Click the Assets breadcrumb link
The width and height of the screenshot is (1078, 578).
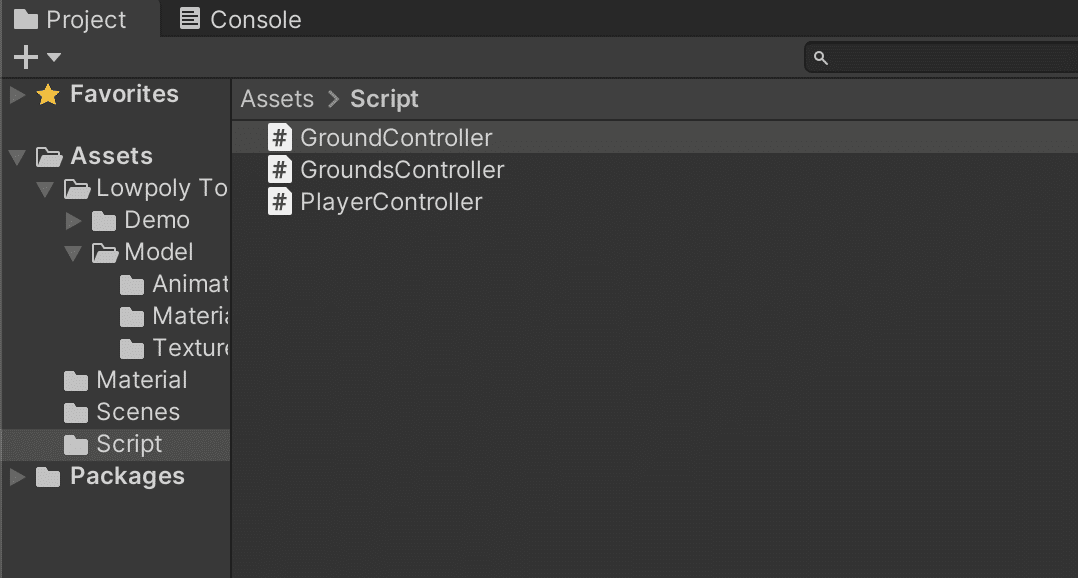pyautogui.click(x=277, y=99)
